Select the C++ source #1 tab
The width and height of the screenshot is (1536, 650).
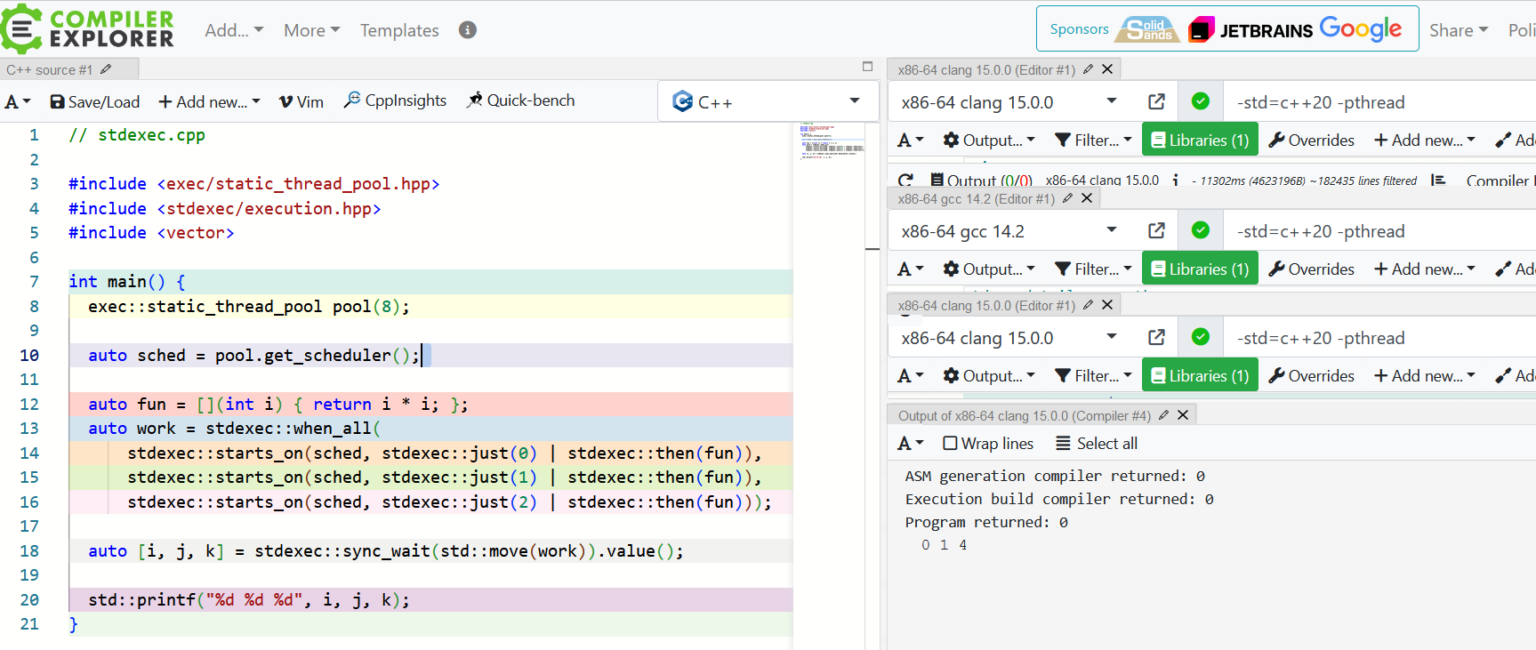coord(48,68)
